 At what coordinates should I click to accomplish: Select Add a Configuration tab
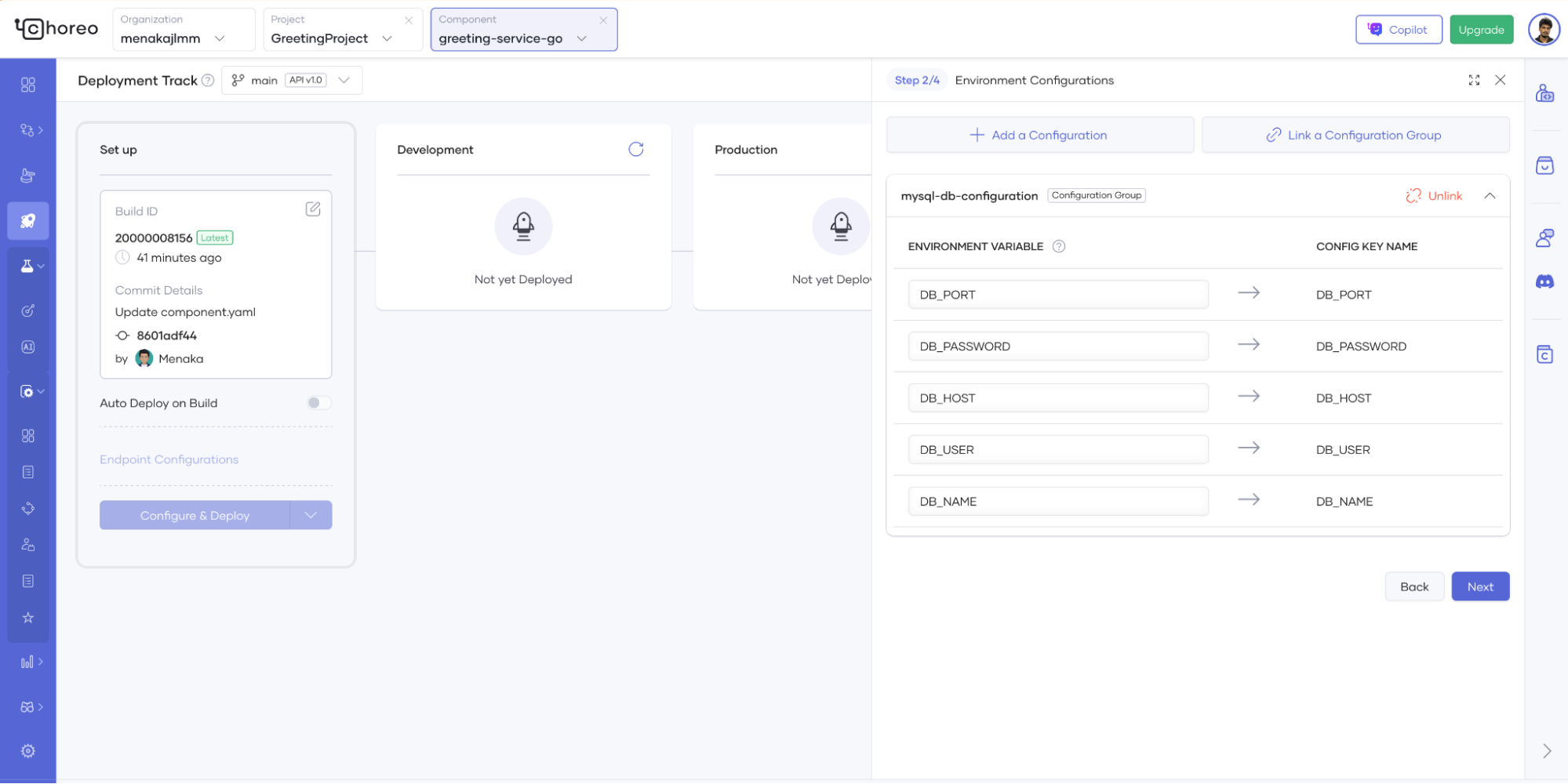pos(1039,135)
